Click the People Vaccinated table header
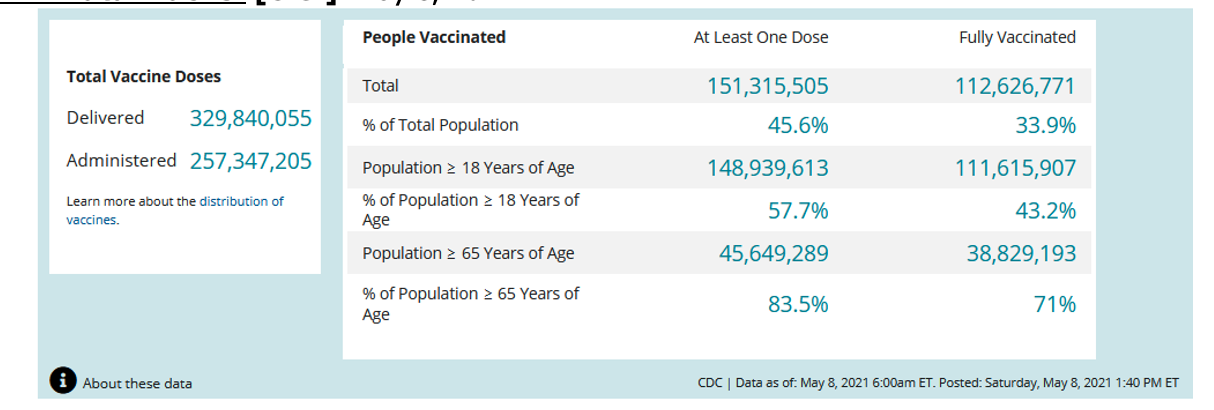The image size is (1214, 410). tap(434, 37)
